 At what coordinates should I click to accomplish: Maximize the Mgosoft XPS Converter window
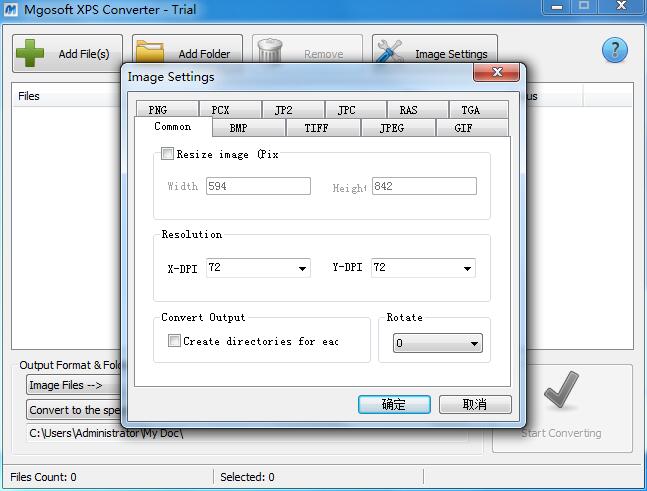coord(584,7)
